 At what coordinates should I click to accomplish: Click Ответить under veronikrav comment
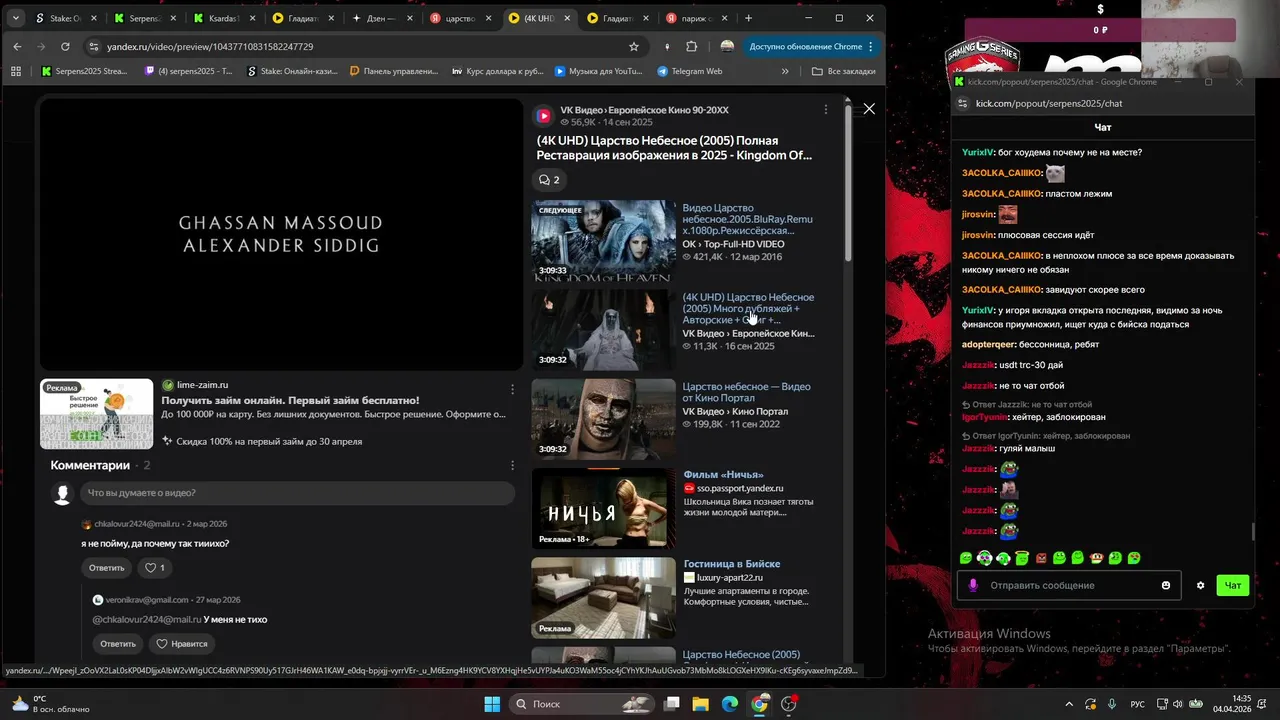[118, 644]
